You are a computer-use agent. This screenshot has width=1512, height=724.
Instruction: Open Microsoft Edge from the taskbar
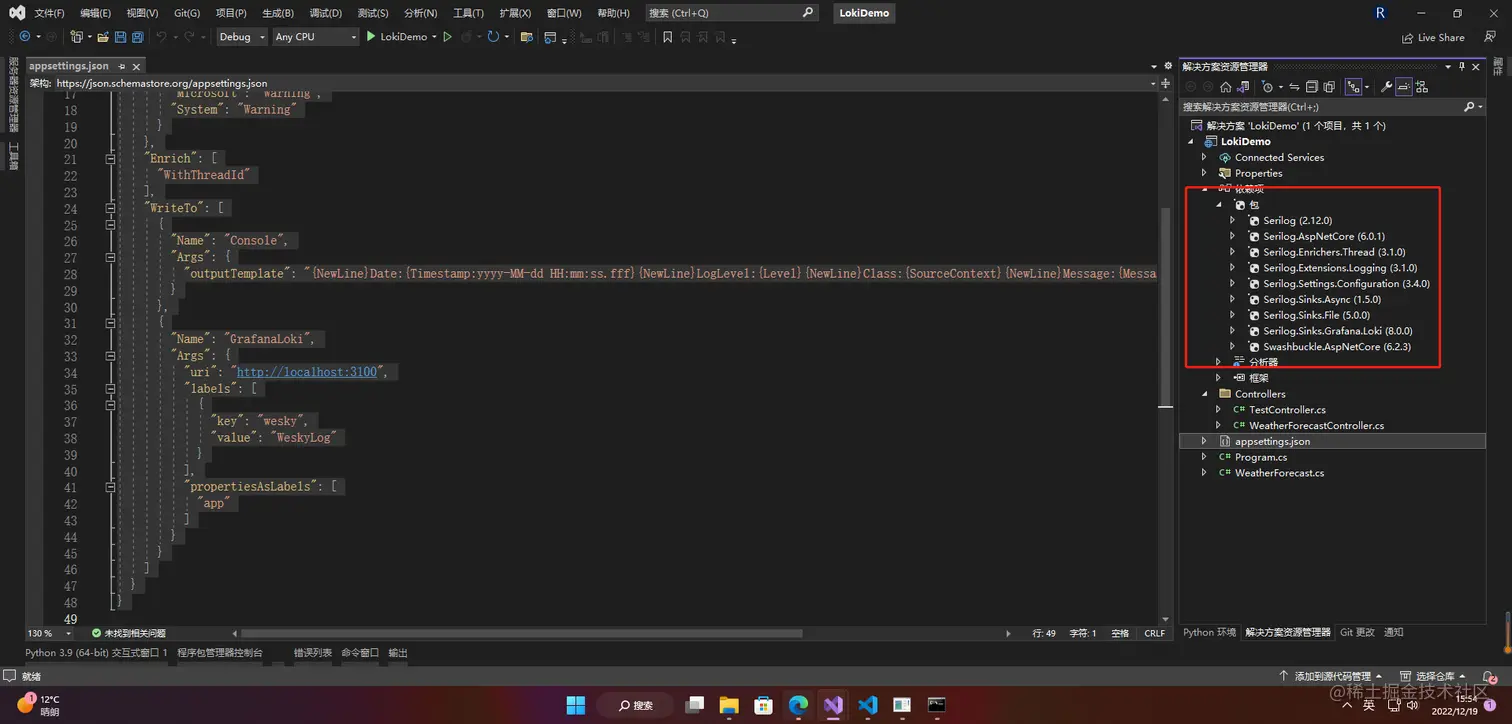(x=798, y=705)
